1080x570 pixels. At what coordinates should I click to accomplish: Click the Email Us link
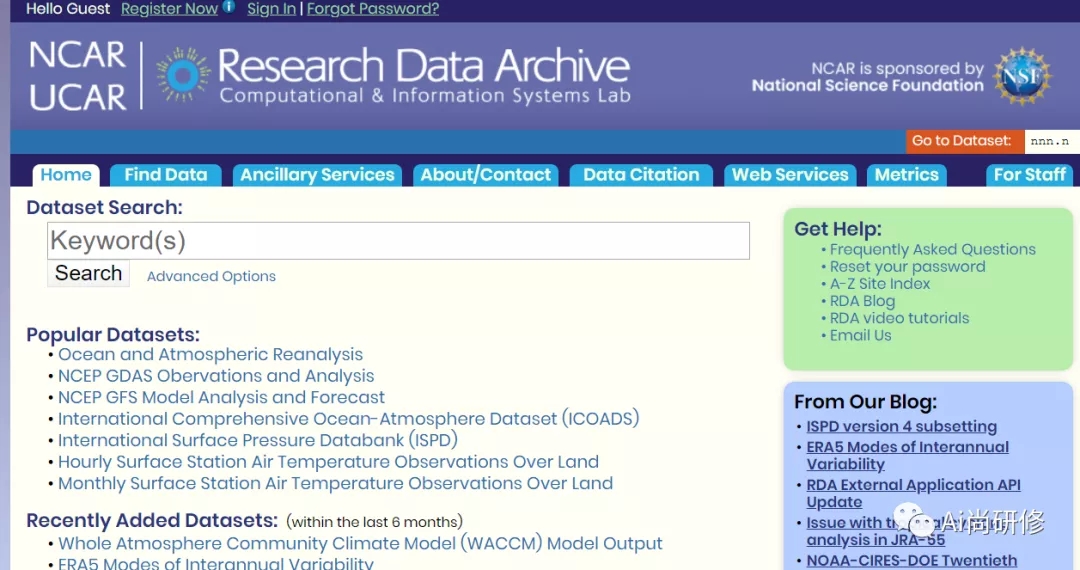[860, 335]
